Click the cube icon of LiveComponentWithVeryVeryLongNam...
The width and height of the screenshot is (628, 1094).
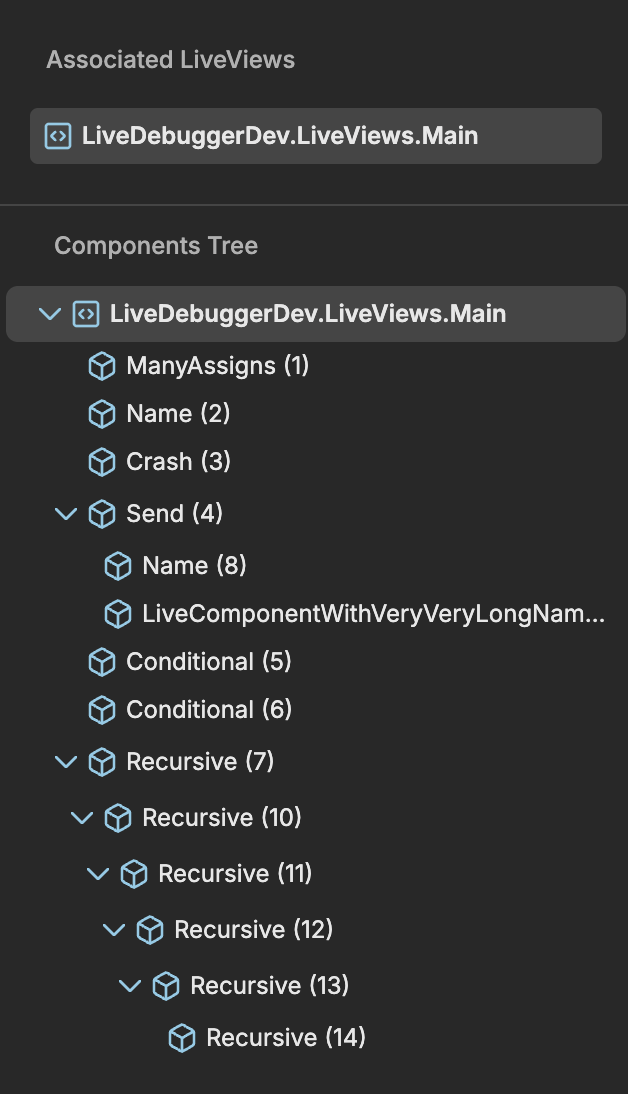[118, 614]
